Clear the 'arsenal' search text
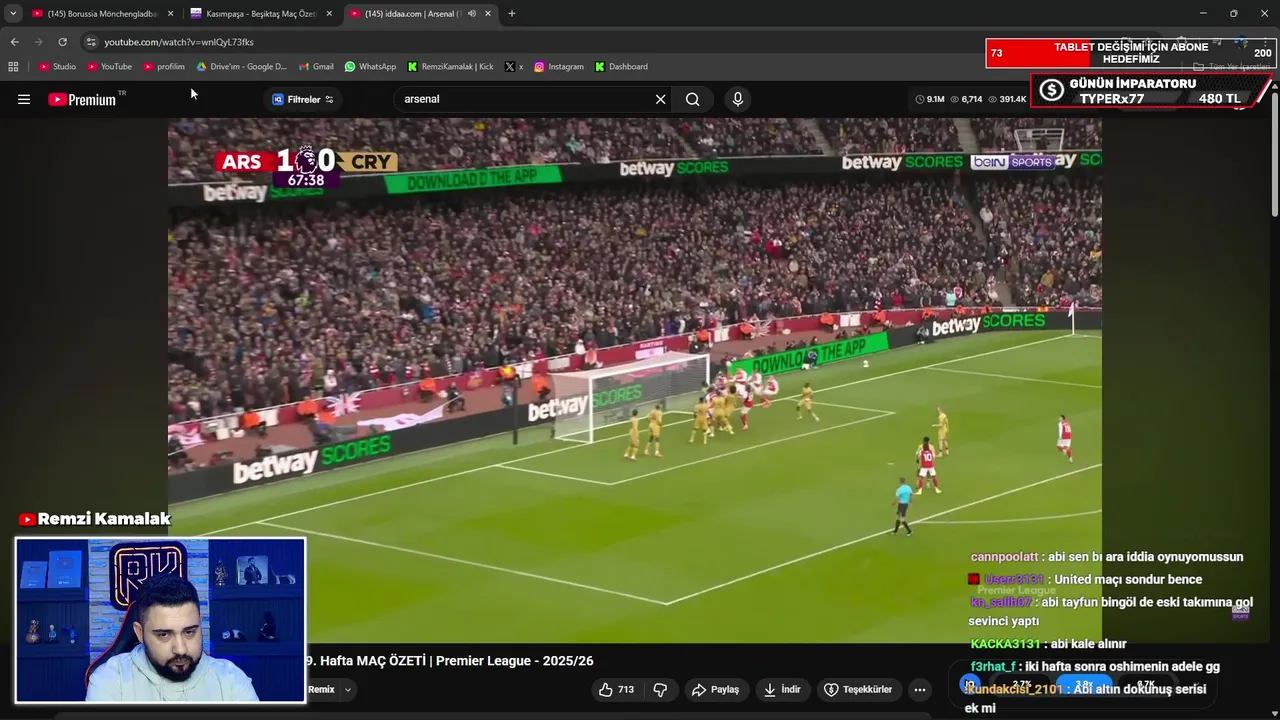The width and height of the screenshot is (1280, 720). point(660,99)
